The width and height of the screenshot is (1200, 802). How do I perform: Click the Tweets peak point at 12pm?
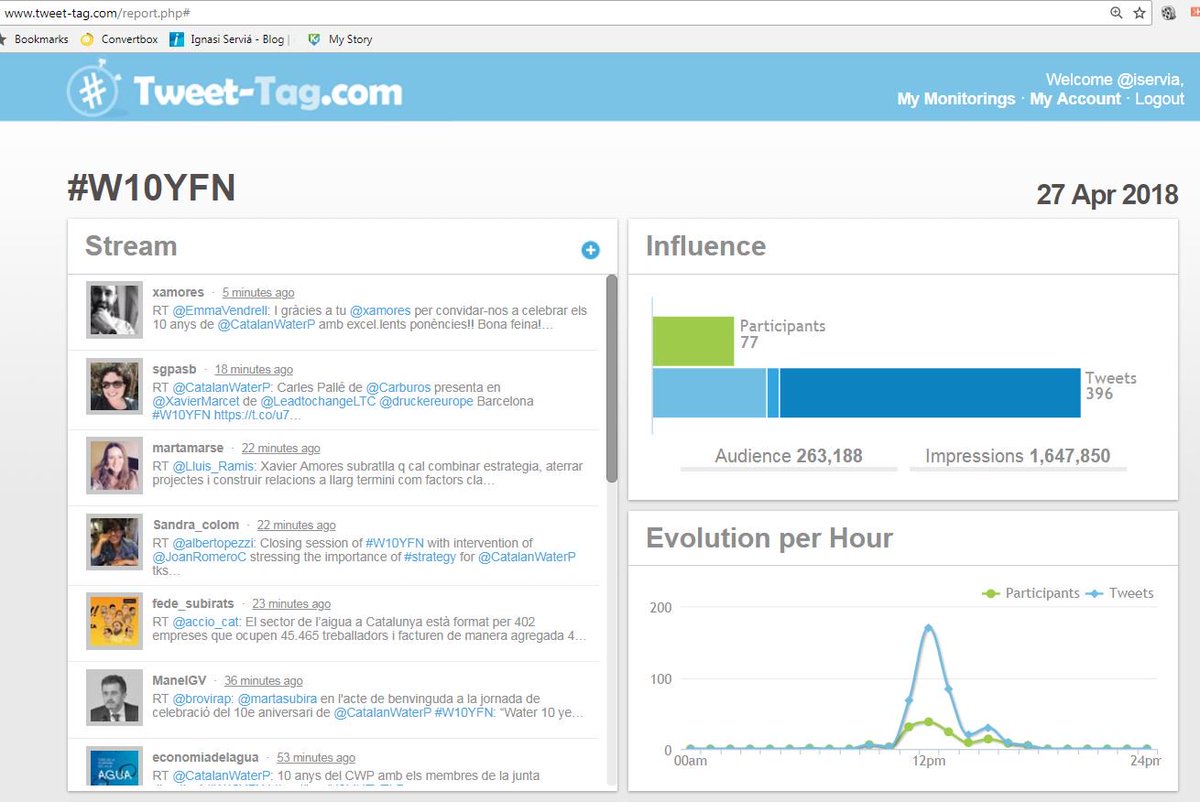pyautogui.click(x=929, y=628)
